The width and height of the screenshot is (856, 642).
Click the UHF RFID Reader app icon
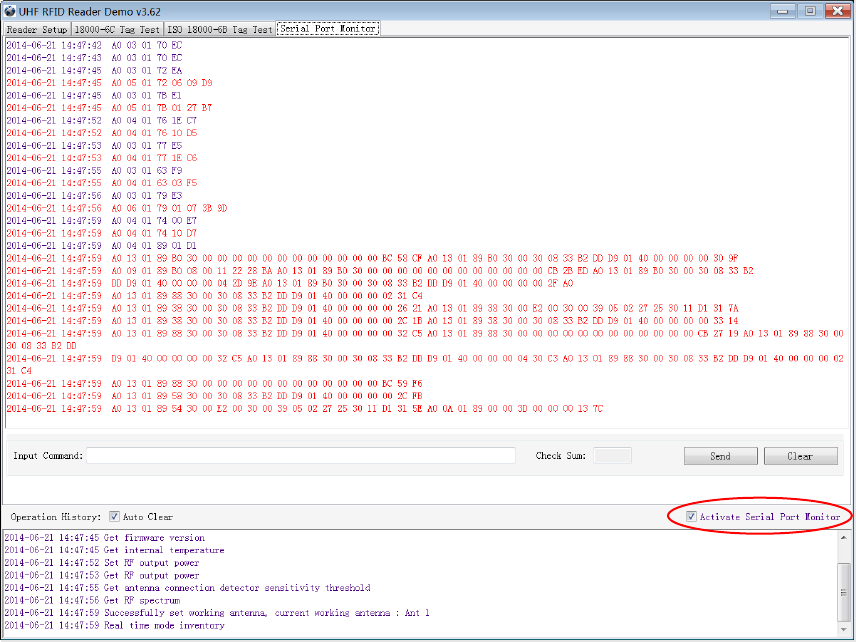(x=10, y=11)
